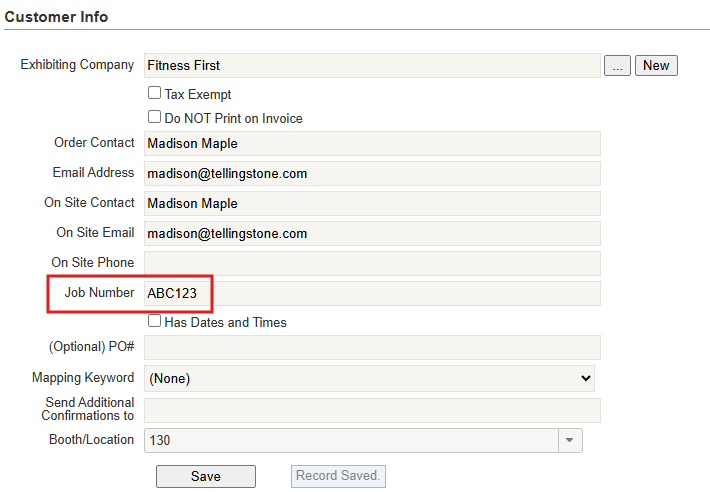Viewport: 710px width, 492px height.
Task: Save the customer info record
Action: click(205, 476)
